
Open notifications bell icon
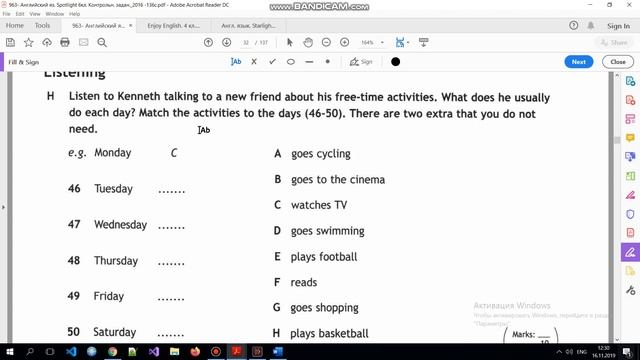pos(591,26)
